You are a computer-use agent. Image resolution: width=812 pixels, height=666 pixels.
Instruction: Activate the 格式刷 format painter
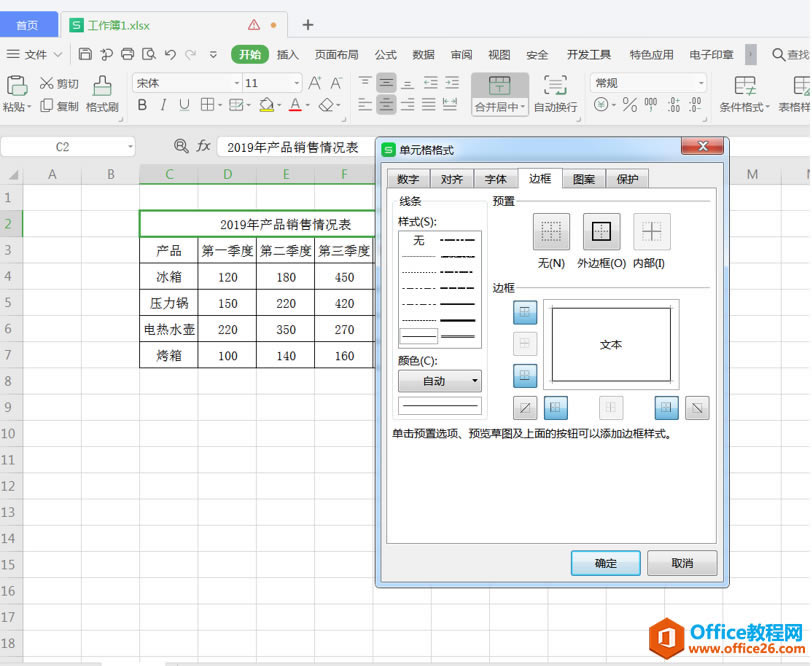point(102,94)
